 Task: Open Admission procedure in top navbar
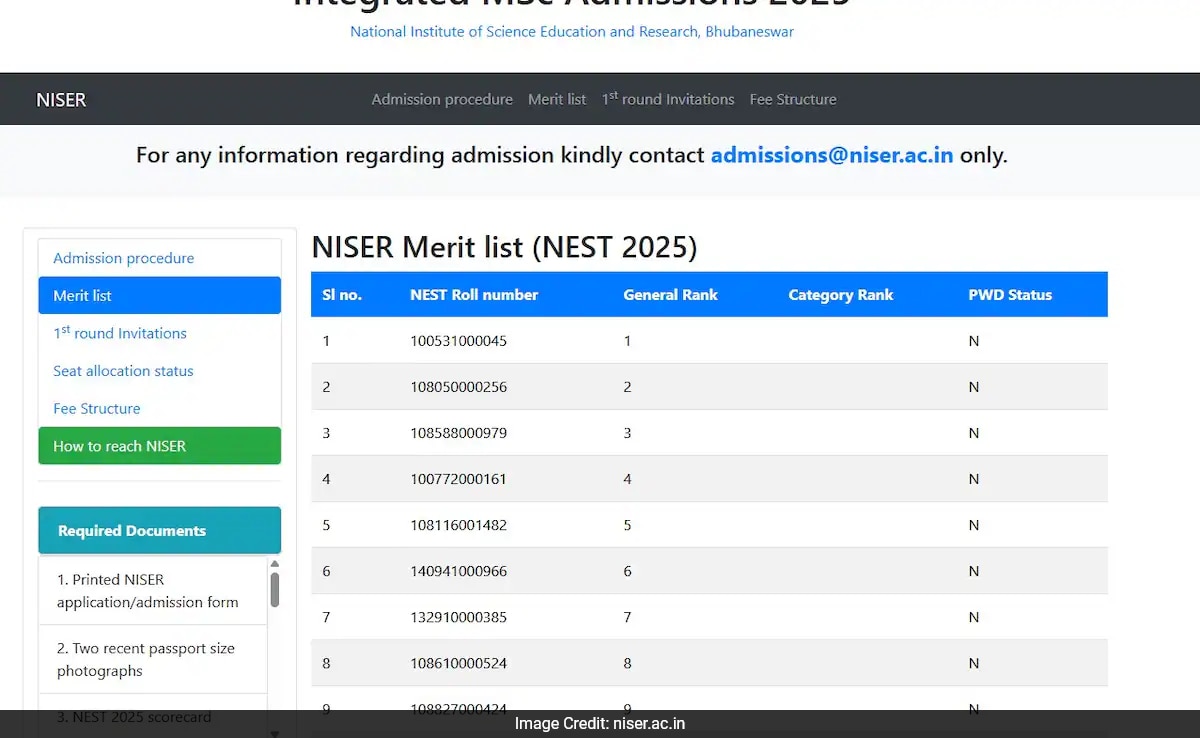442,99
